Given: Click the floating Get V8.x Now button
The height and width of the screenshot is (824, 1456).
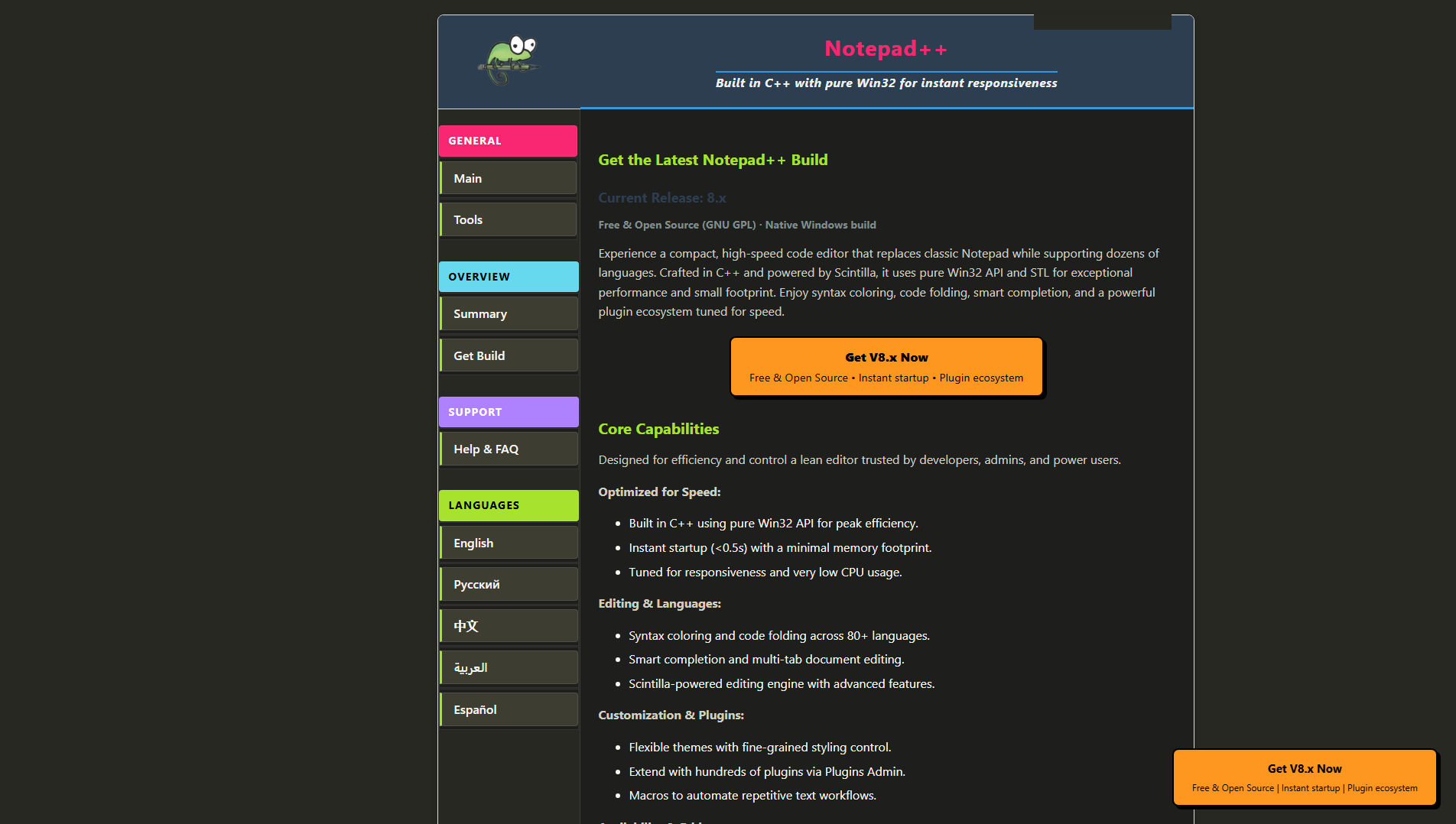Looking at the screenshot, I should (x=1305, y=777).
